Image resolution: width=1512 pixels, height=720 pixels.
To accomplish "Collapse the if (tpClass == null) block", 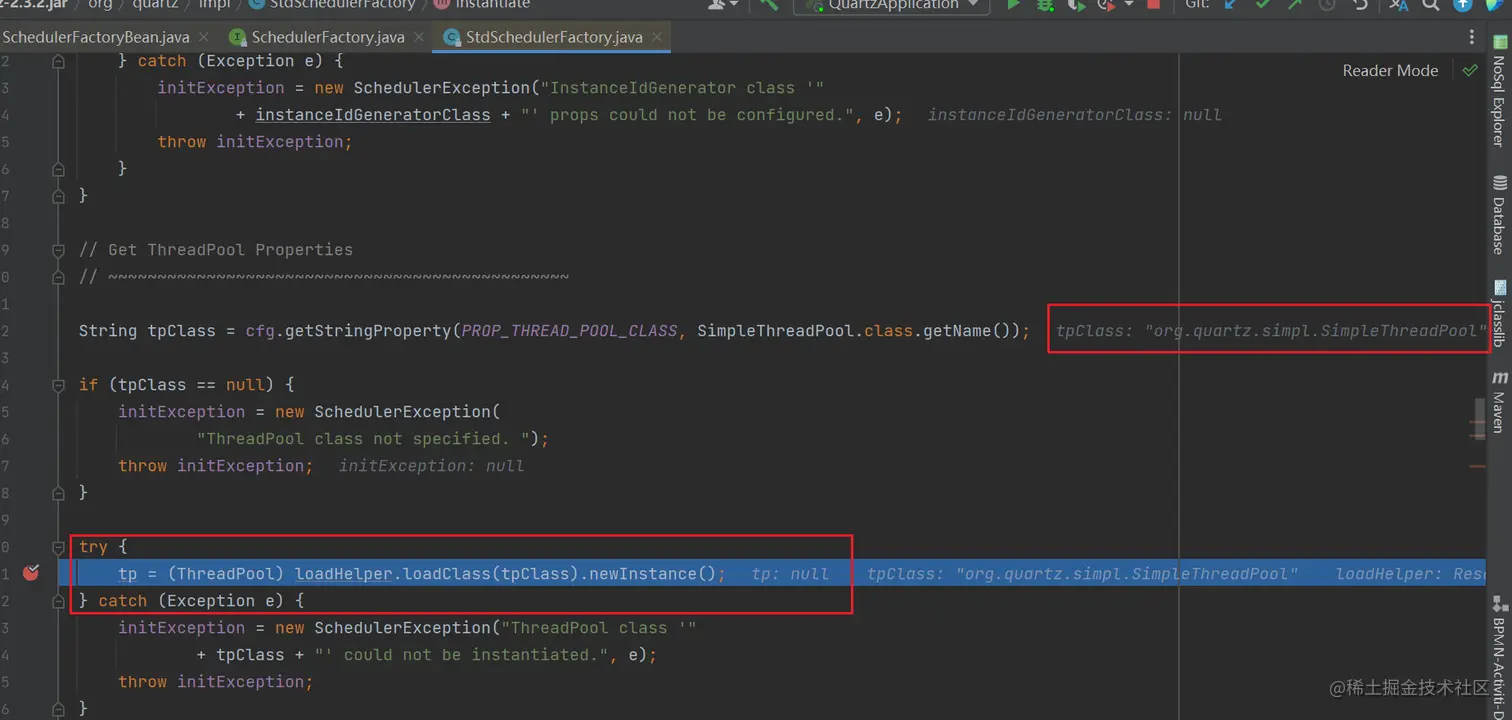I will (x=58, y=385).
